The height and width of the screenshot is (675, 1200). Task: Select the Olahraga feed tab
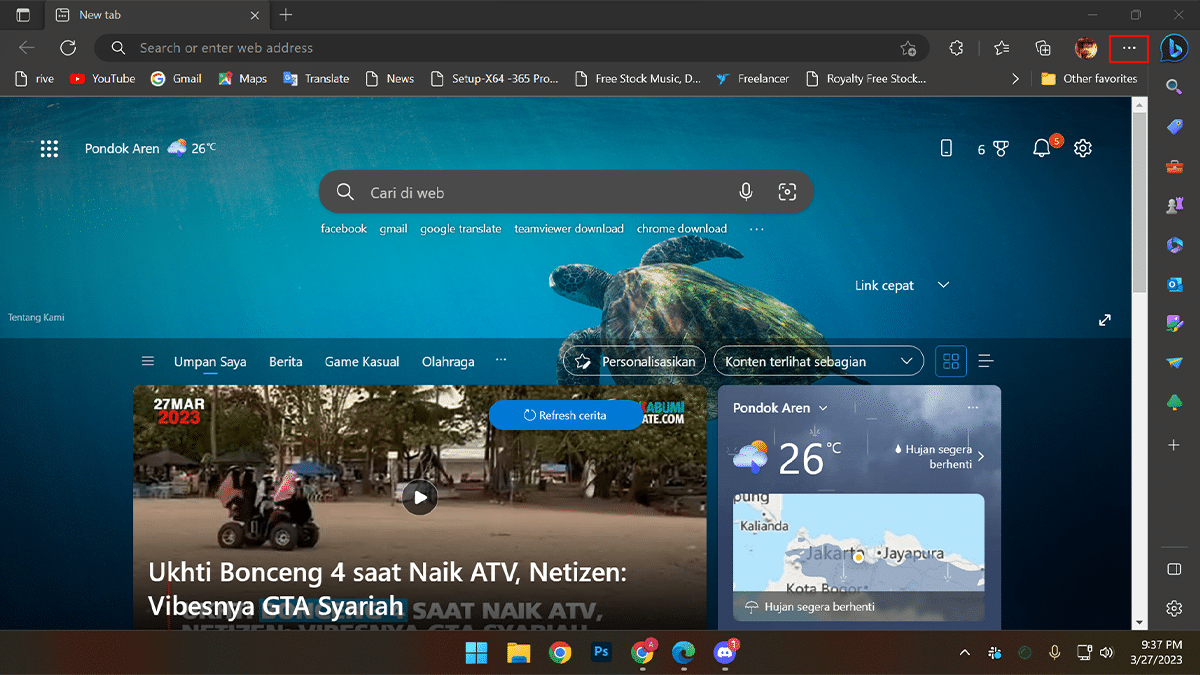point(448,362)
